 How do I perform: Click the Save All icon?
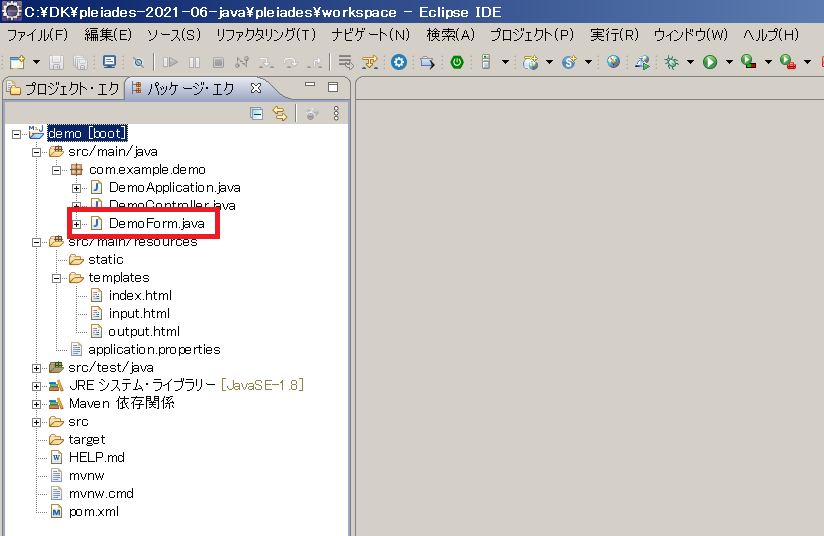pyautogui.click(x=80, y=63)
